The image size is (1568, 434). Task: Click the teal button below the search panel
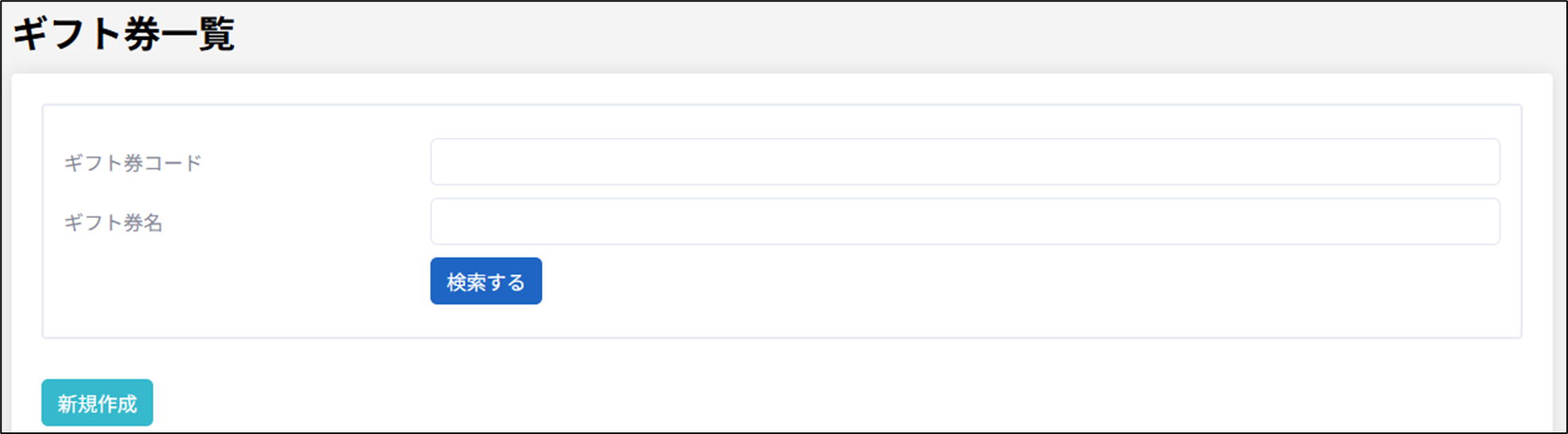tap(97, 403)
